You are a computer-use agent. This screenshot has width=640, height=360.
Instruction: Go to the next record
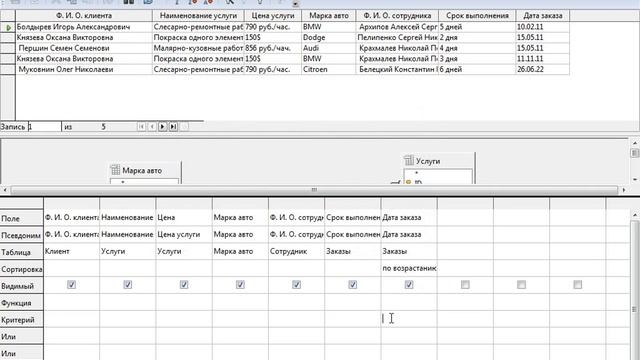pyautogui.click(x=162, y=127)
